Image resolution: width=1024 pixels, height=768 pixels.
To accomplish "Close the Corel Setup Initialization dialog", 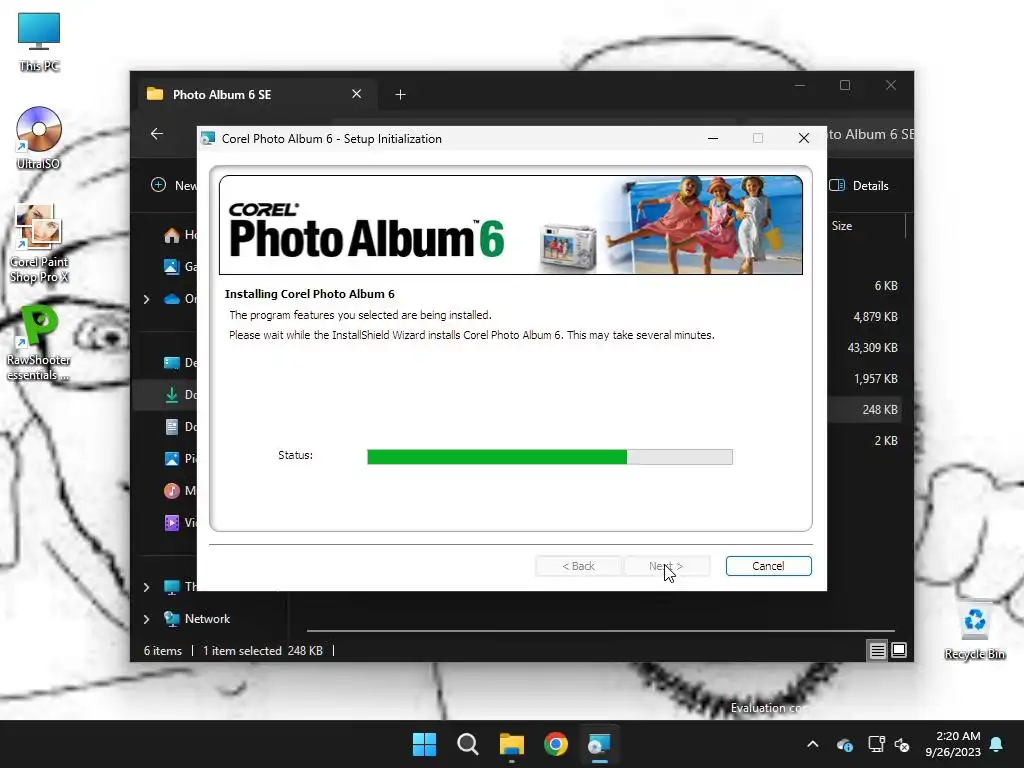I will [804, 138].
